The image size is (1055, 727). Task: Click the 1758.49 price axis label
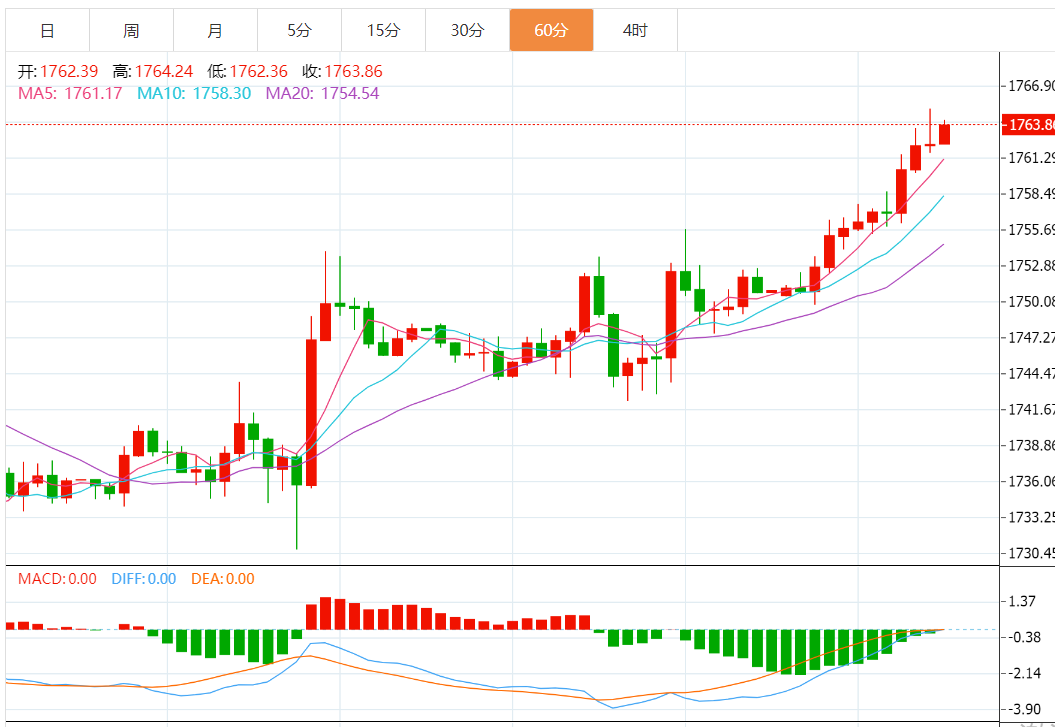(1031, 194)
